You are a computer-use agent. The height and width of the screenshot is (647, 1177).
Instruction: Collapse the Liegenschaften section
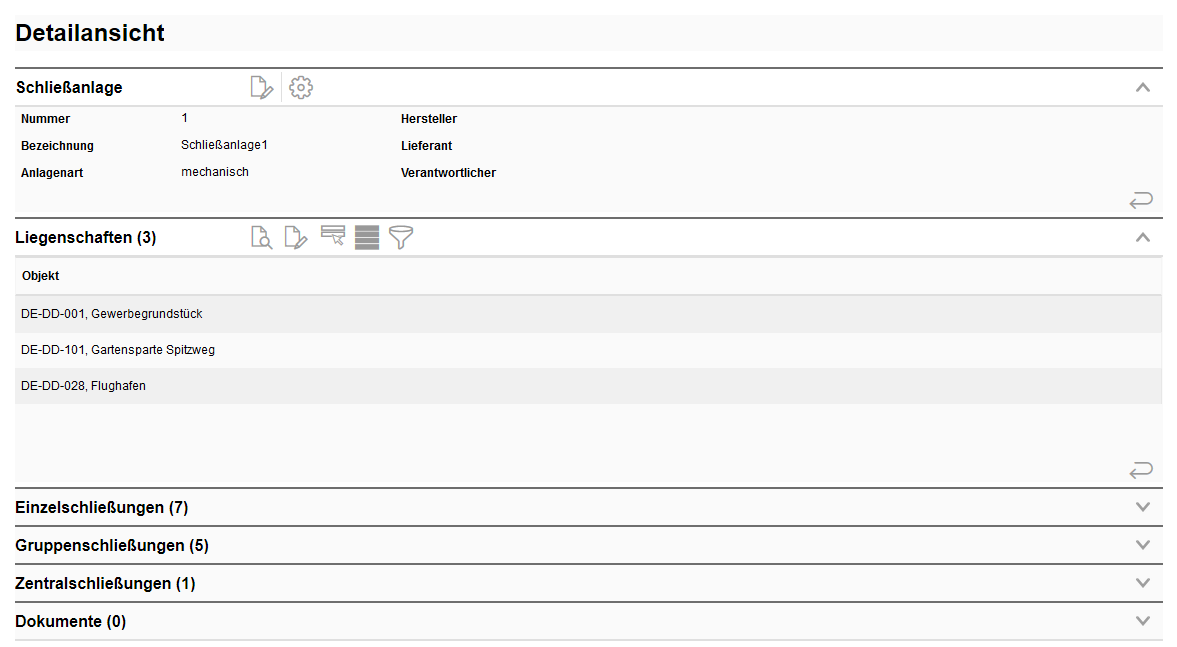pos(1143,238)
